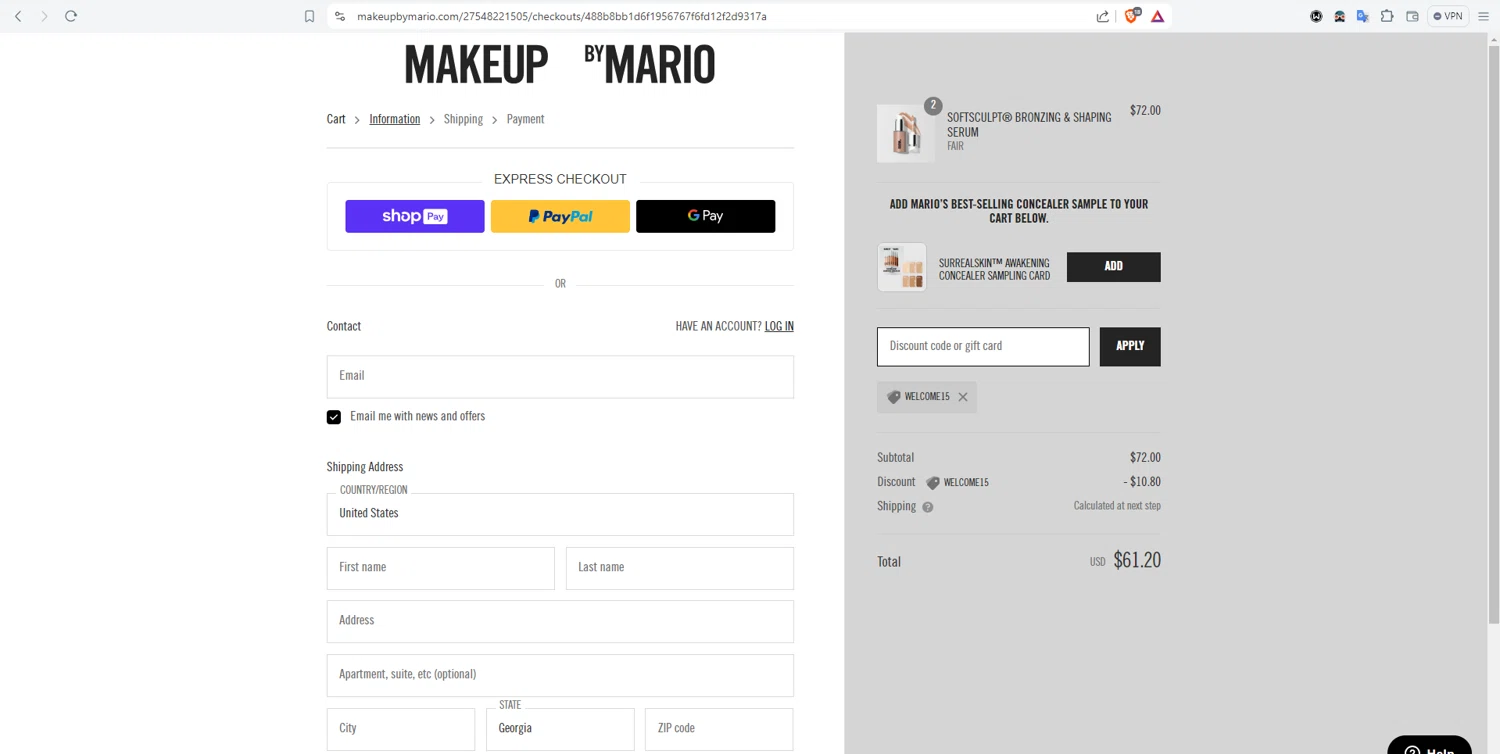Focus the First name field

[x=440, y=568]
